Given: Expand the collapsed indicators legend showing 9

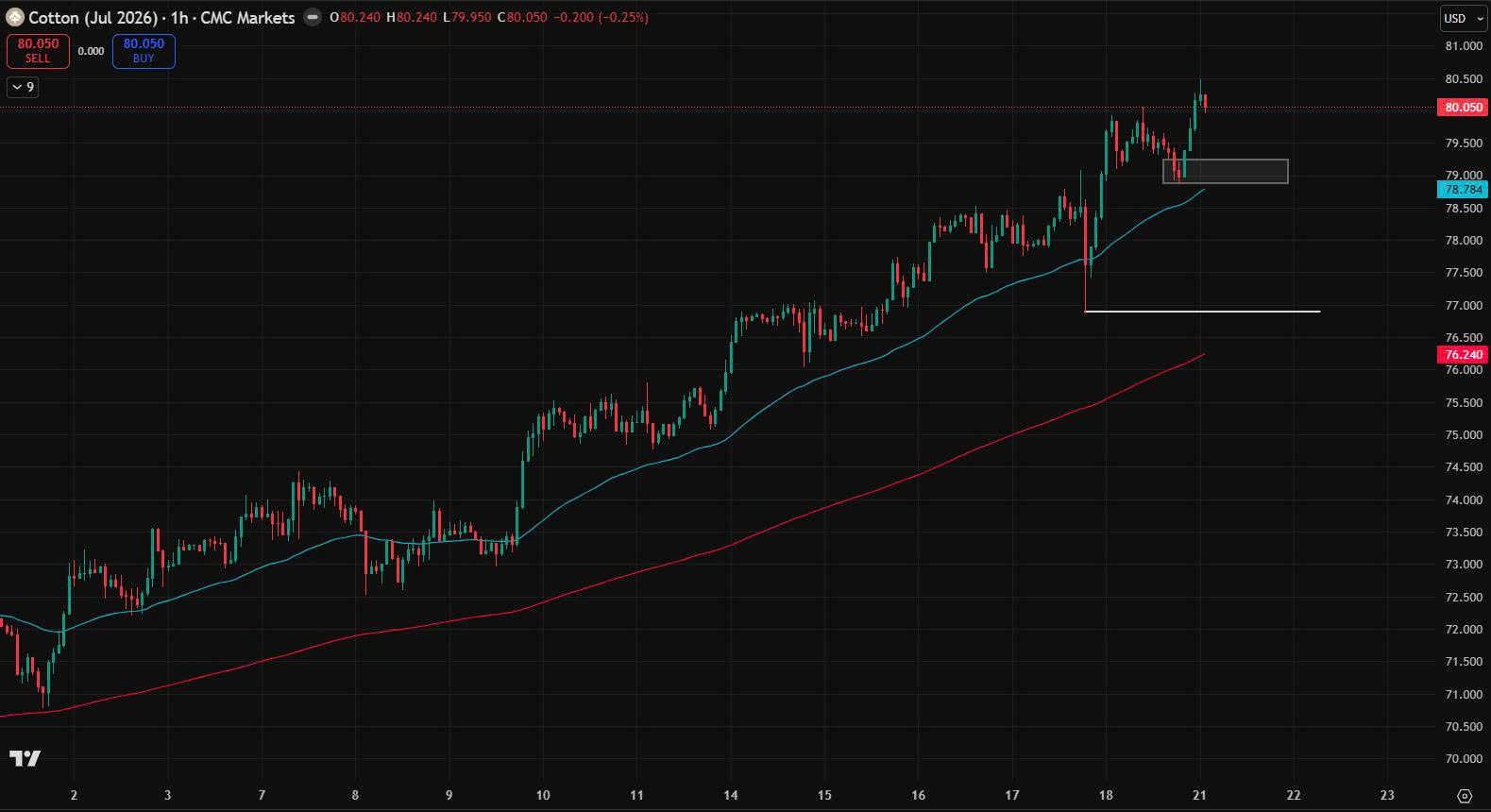Looking at the screenshot, I should [x=23, y=88].
